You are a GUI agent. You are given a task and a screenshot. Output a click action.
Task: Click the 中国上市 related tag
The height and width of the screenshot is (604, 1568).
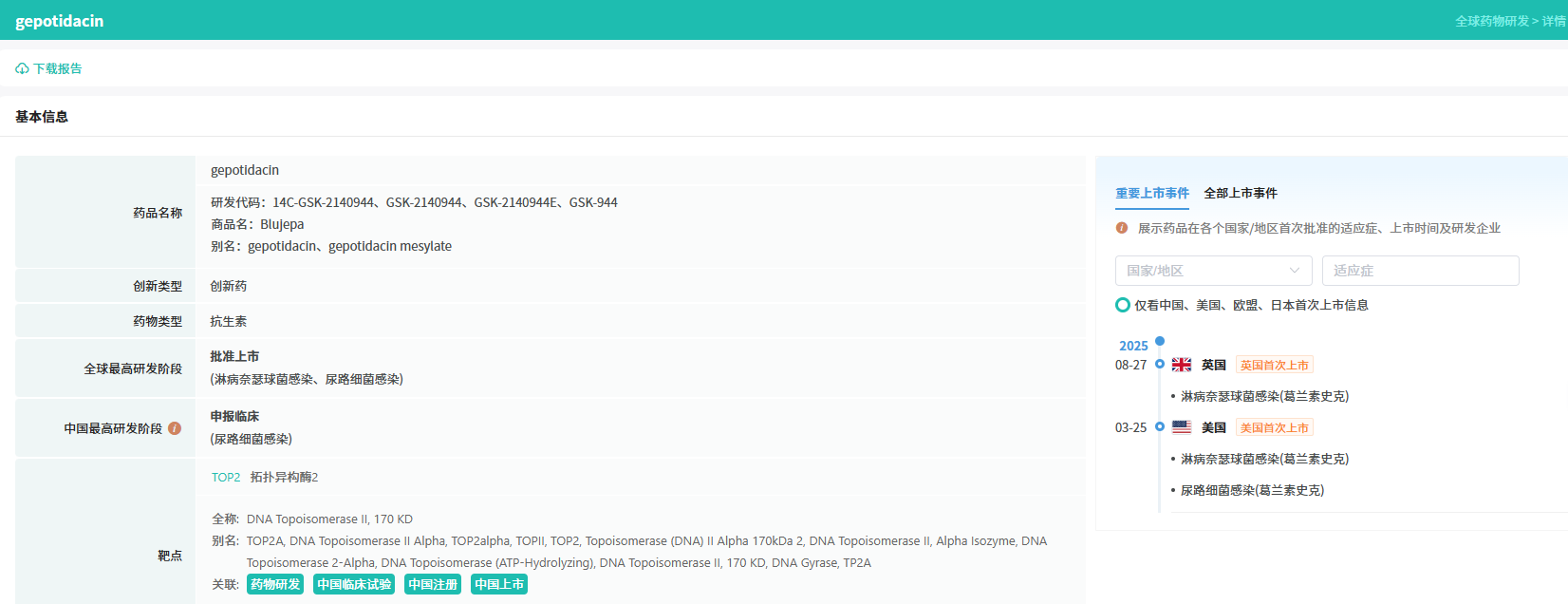click(499, 584)
